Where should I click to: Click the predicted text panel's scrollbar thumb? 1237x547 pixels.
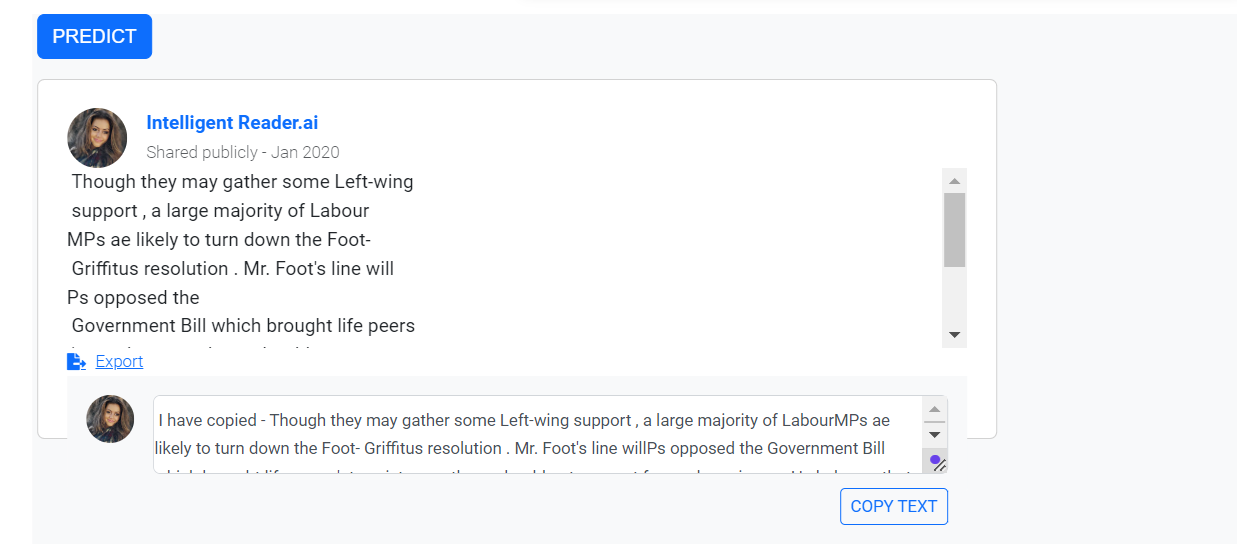click(x=954, y=229)
